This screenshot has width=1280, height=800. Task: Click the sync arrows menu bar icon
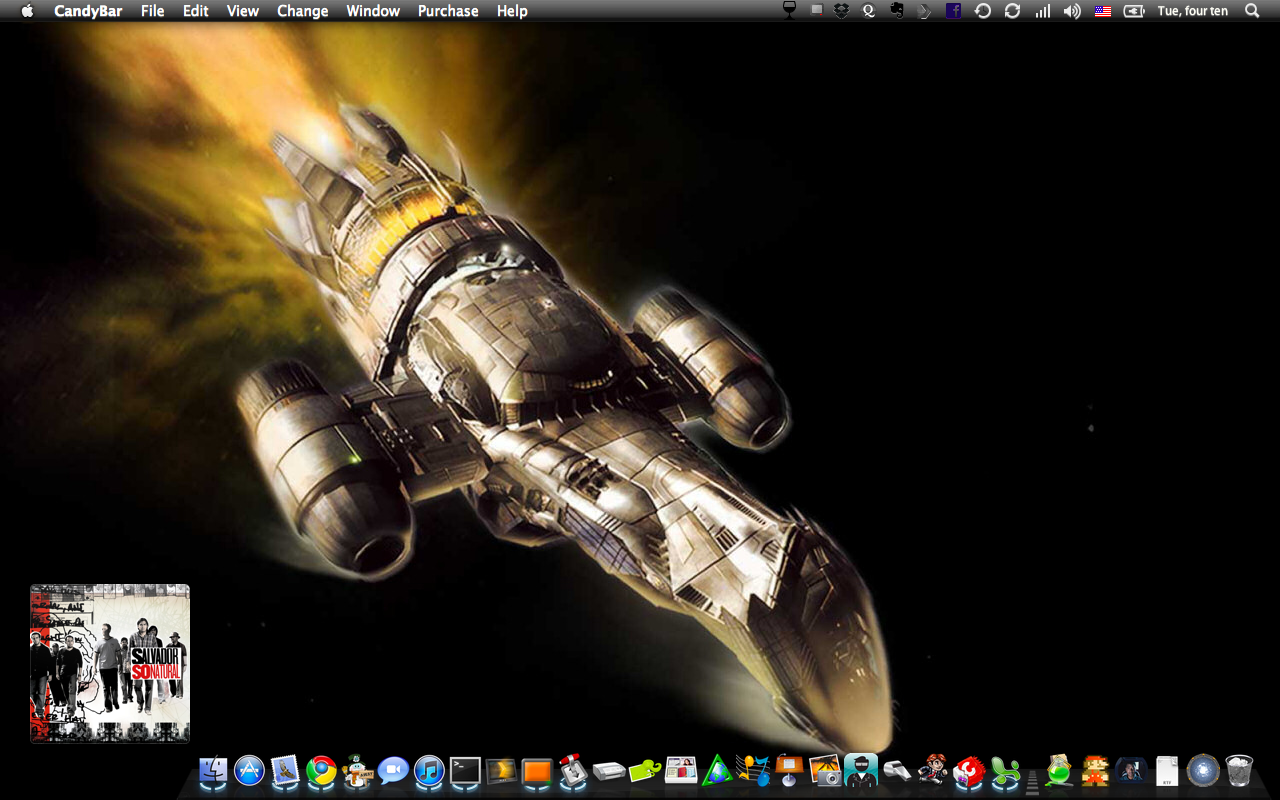1013,11
